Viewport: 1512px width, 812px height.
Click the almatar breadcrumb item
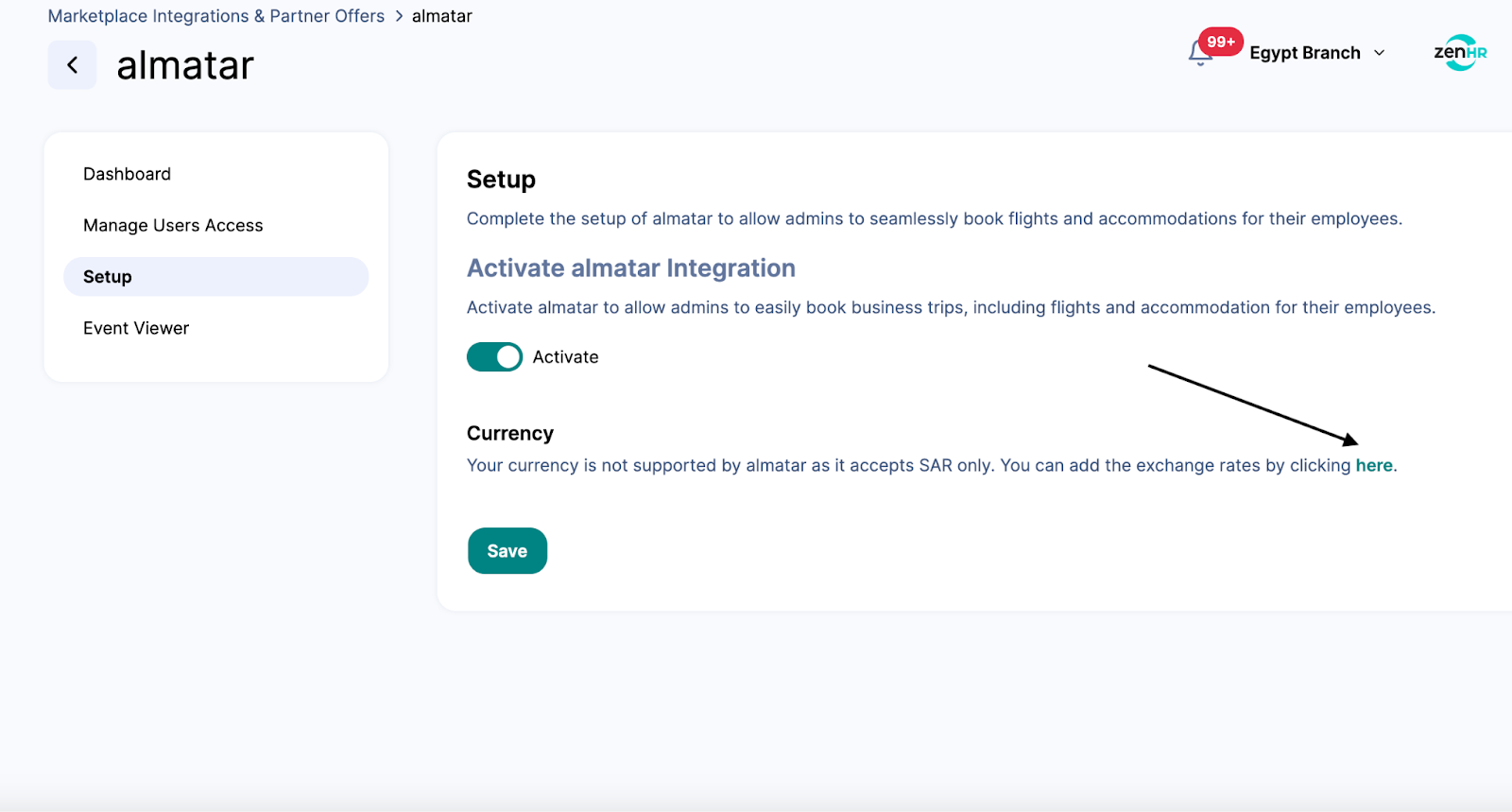442,16
